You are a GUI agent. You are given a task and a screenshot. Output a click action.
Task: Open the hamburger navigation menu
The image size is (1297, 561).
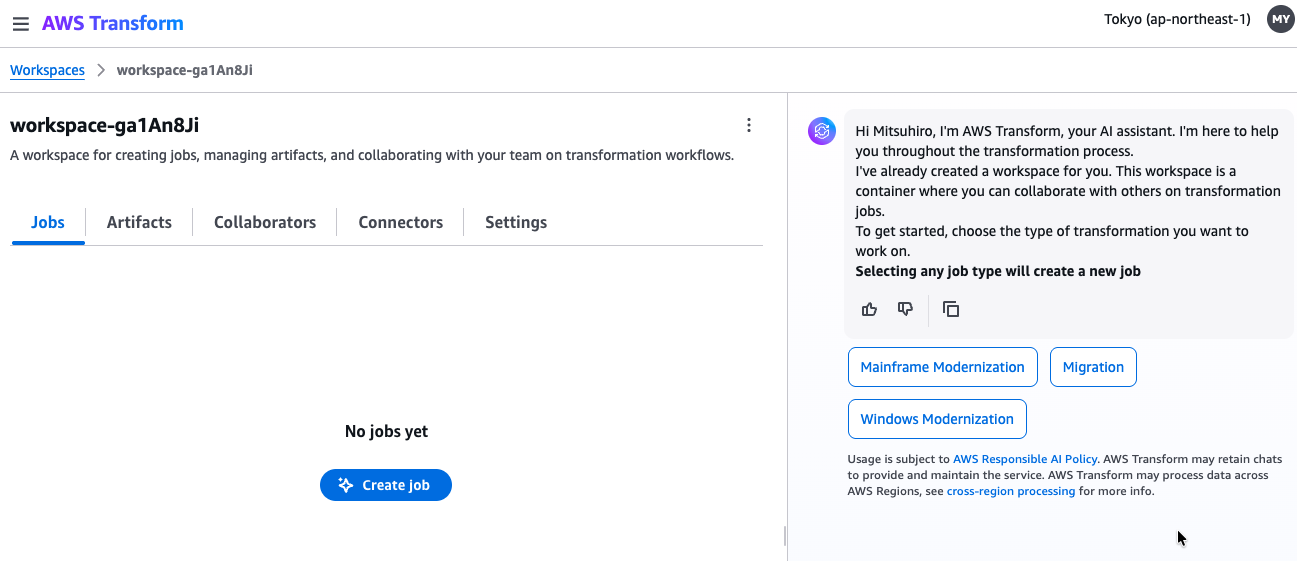pyautogui.click(x=20, y=23)
